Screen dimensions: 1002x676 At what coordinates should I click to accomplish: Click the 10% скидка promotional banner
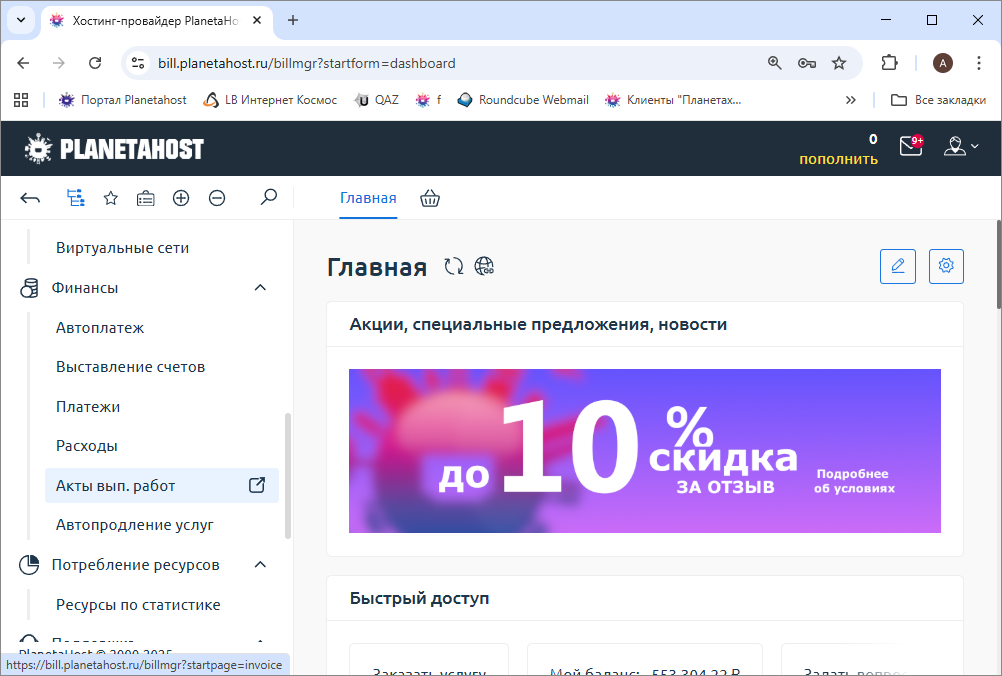tap(644, 451)
